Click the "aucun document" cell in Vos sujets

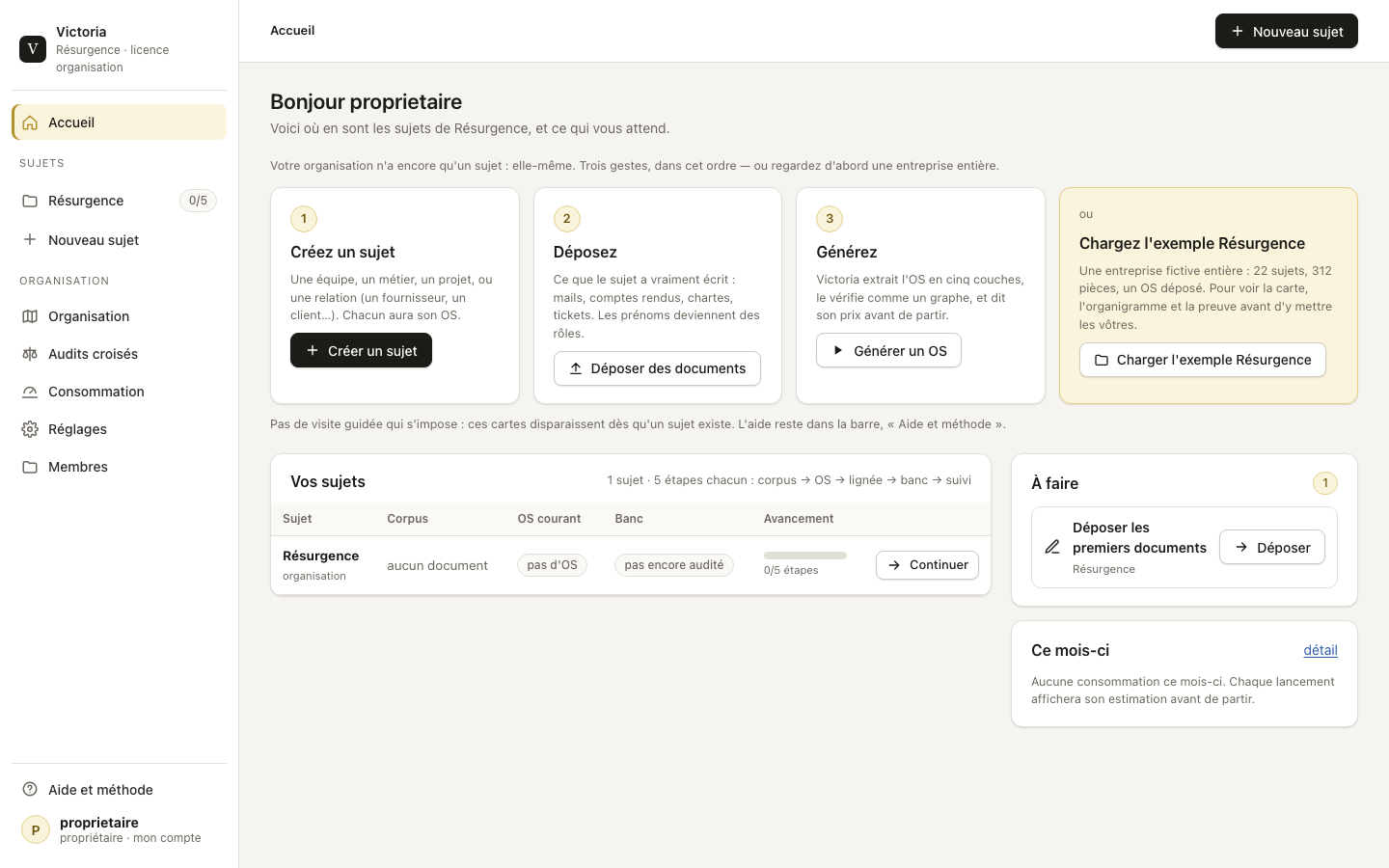(437, 565)
